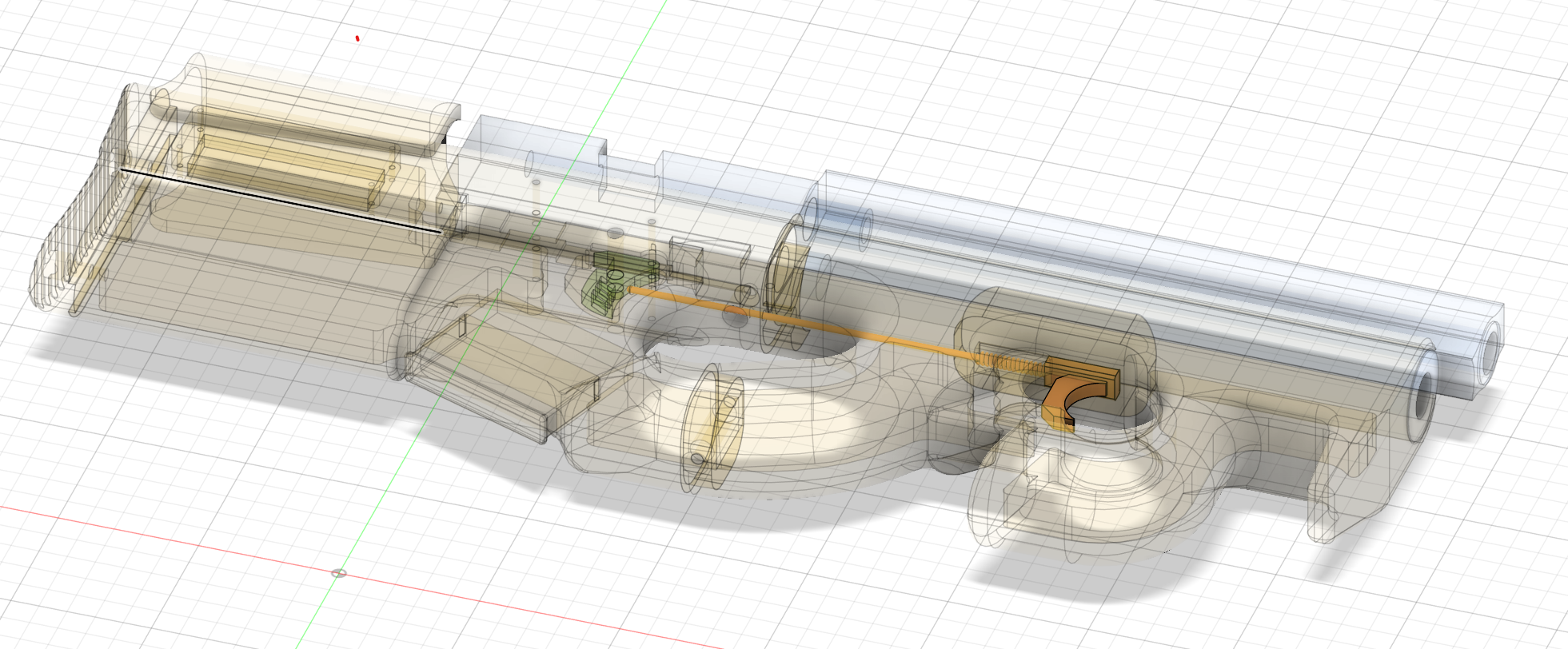
Task: Click the small red mark above model
Action: [357, 38]
